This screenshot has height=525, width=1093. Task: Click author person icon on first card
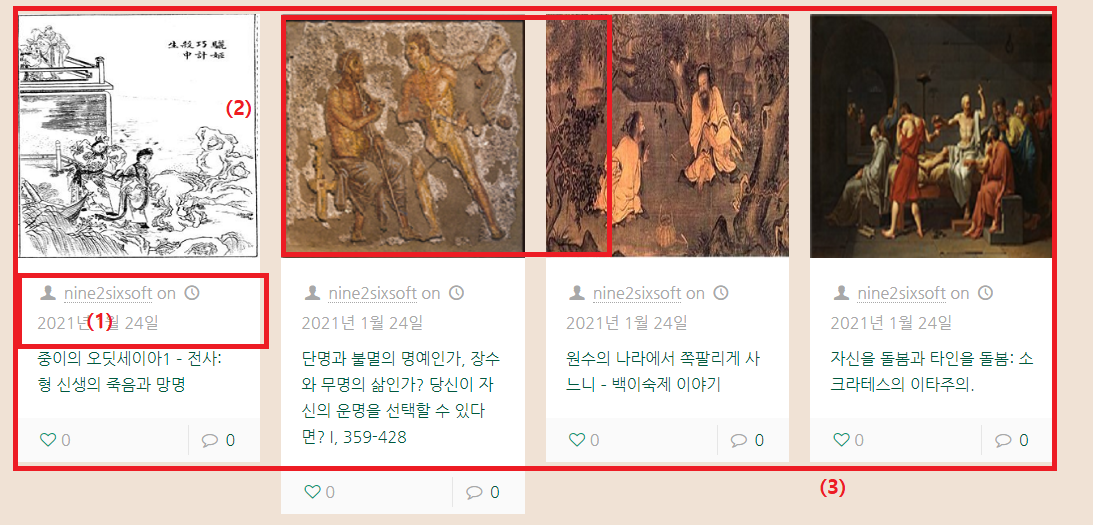[x=48, y=293]
